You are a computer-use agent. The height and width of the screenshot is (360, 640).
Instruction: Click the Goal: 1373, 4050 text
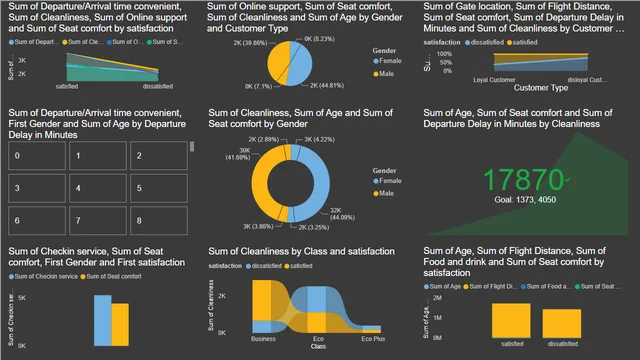(525, 200)
